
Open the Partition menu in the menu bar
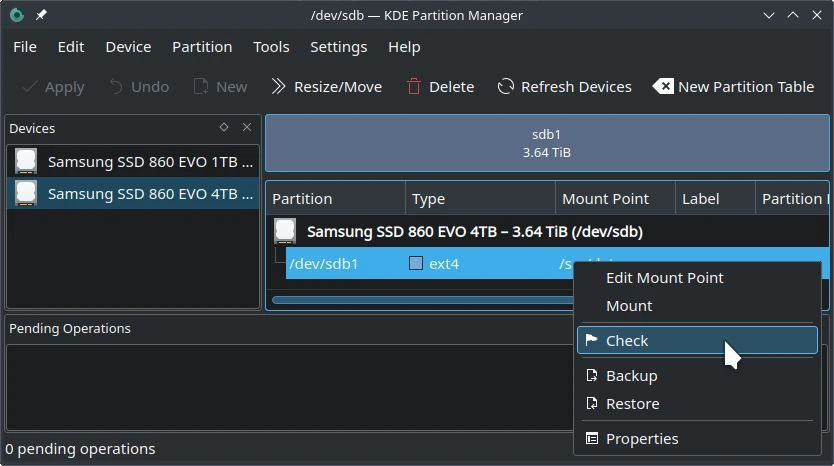(x=202, y=47)
